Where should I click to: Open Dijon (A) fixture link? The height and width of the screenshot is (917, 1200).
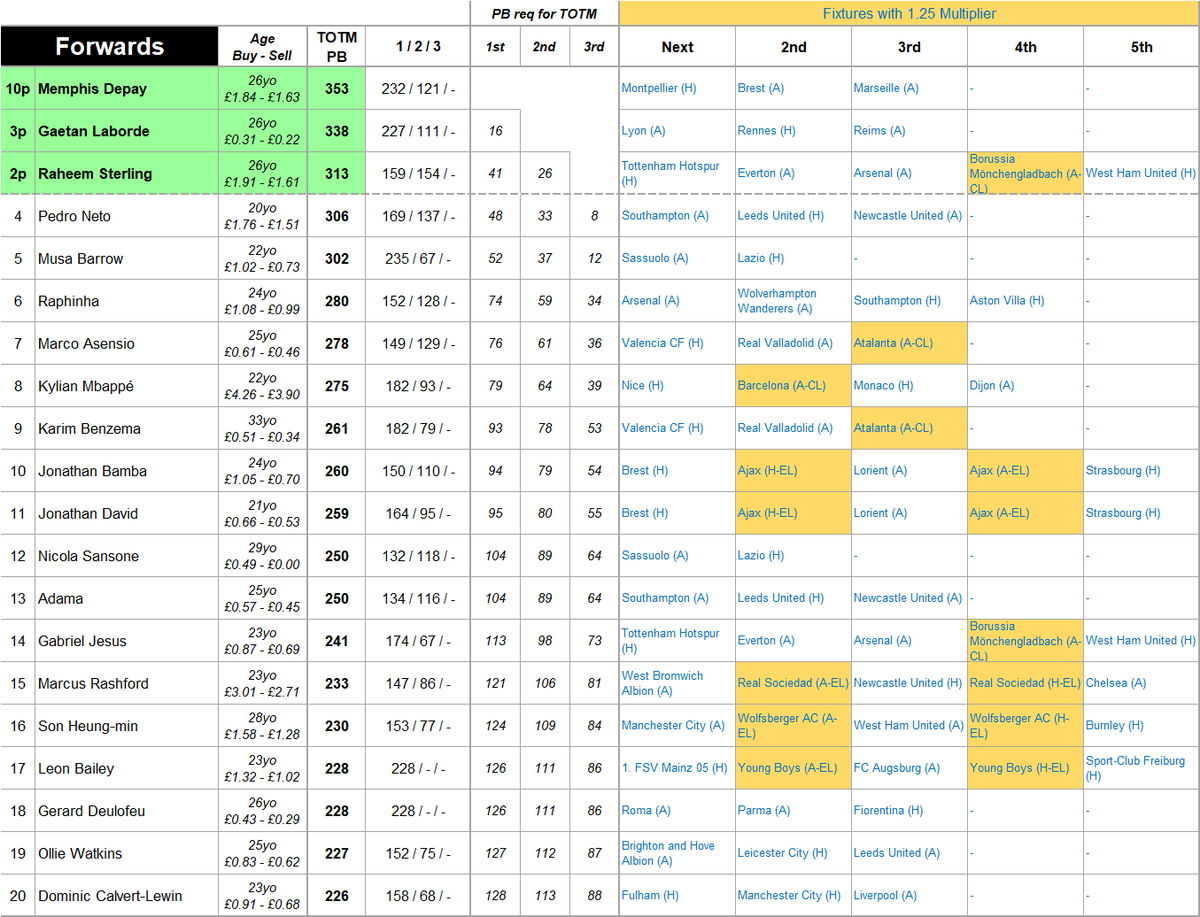pyautogui.click(x=992, y=386)
